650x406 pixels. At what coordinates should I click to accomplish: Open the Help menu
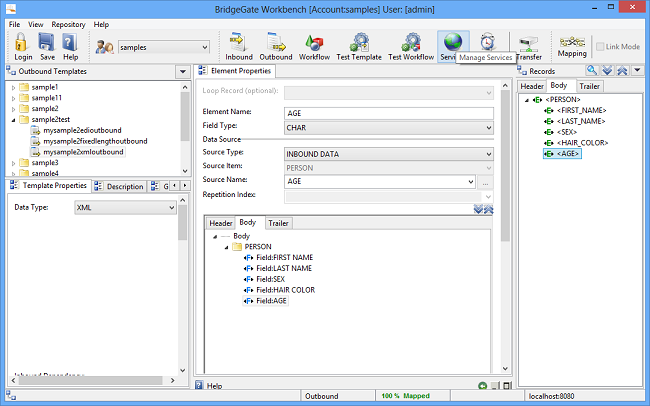point(101,24)
